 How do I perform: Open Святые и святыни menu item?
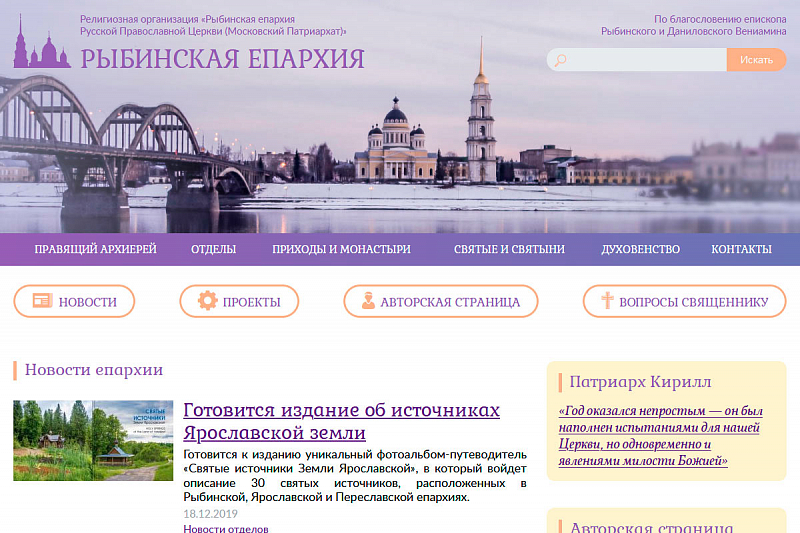(509, 249)
